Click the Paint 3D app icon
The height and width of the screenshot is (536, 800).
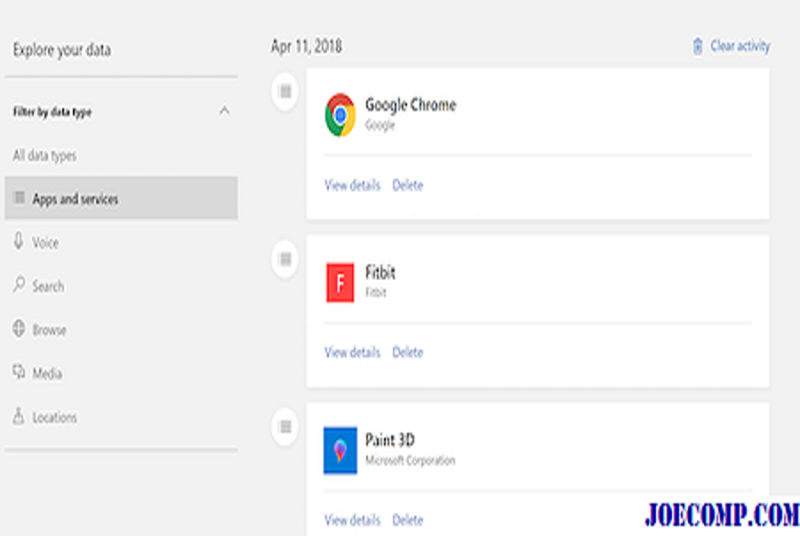340,450
